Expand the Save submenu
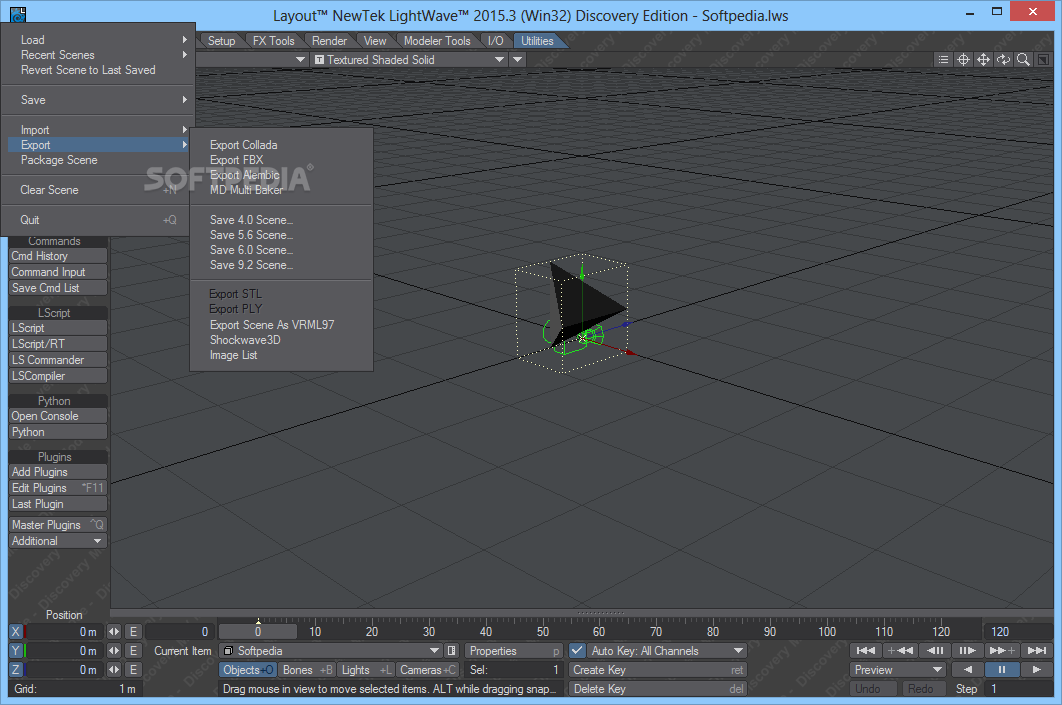This screenshot has height=705, width=1062. pos(98,100)
